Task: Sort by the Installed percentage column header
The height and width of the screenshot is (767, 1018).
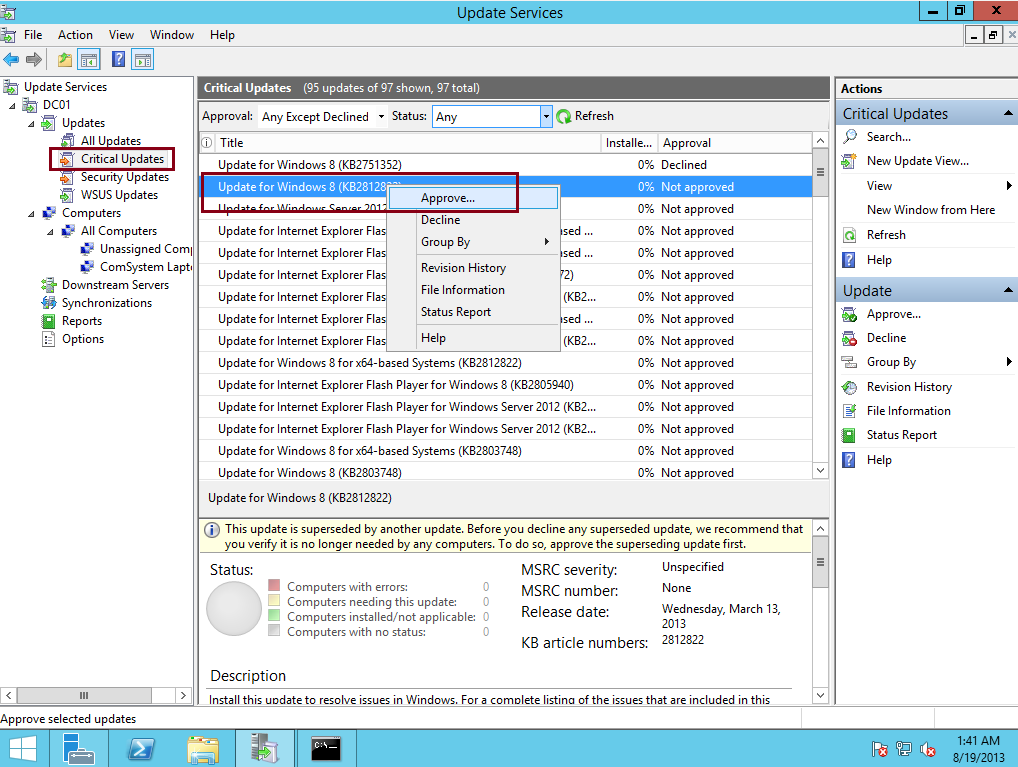Action: coord(629,143)
